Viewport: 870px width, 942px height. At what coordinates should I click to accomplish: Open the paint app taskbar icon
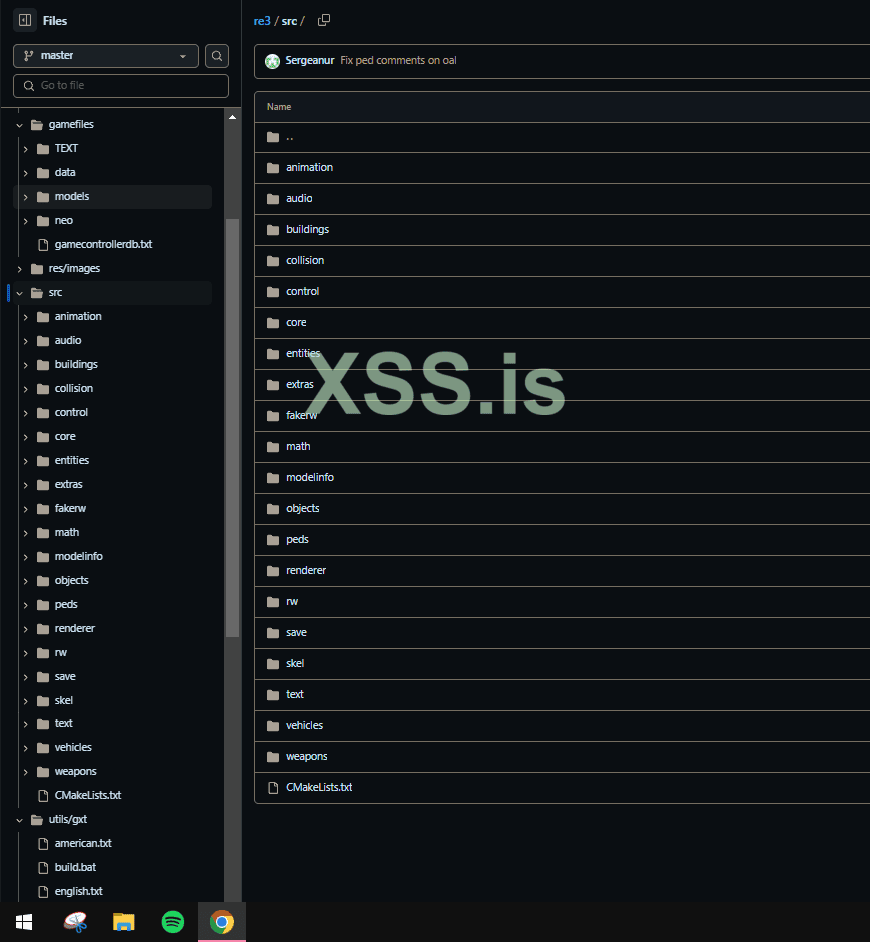pyautogui.click(x=75, y=922)
